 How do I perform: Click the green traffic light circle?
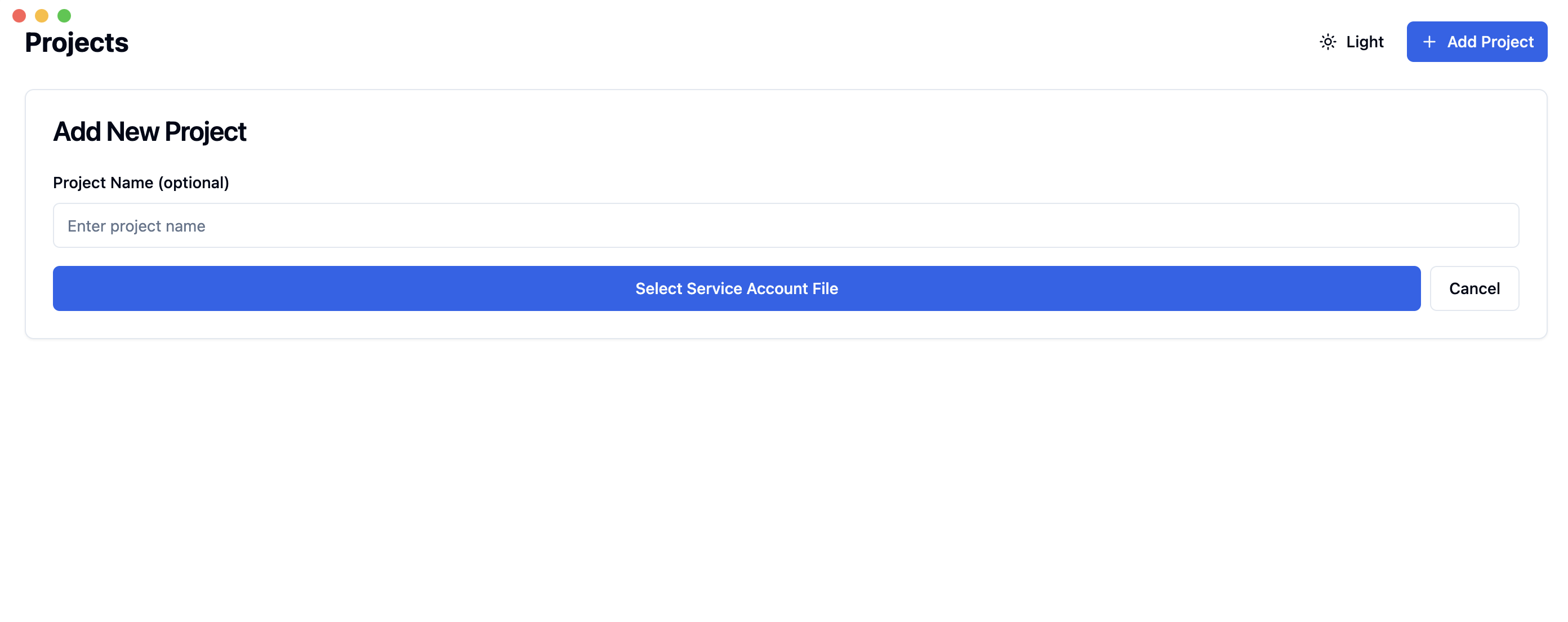click(64, 15)
